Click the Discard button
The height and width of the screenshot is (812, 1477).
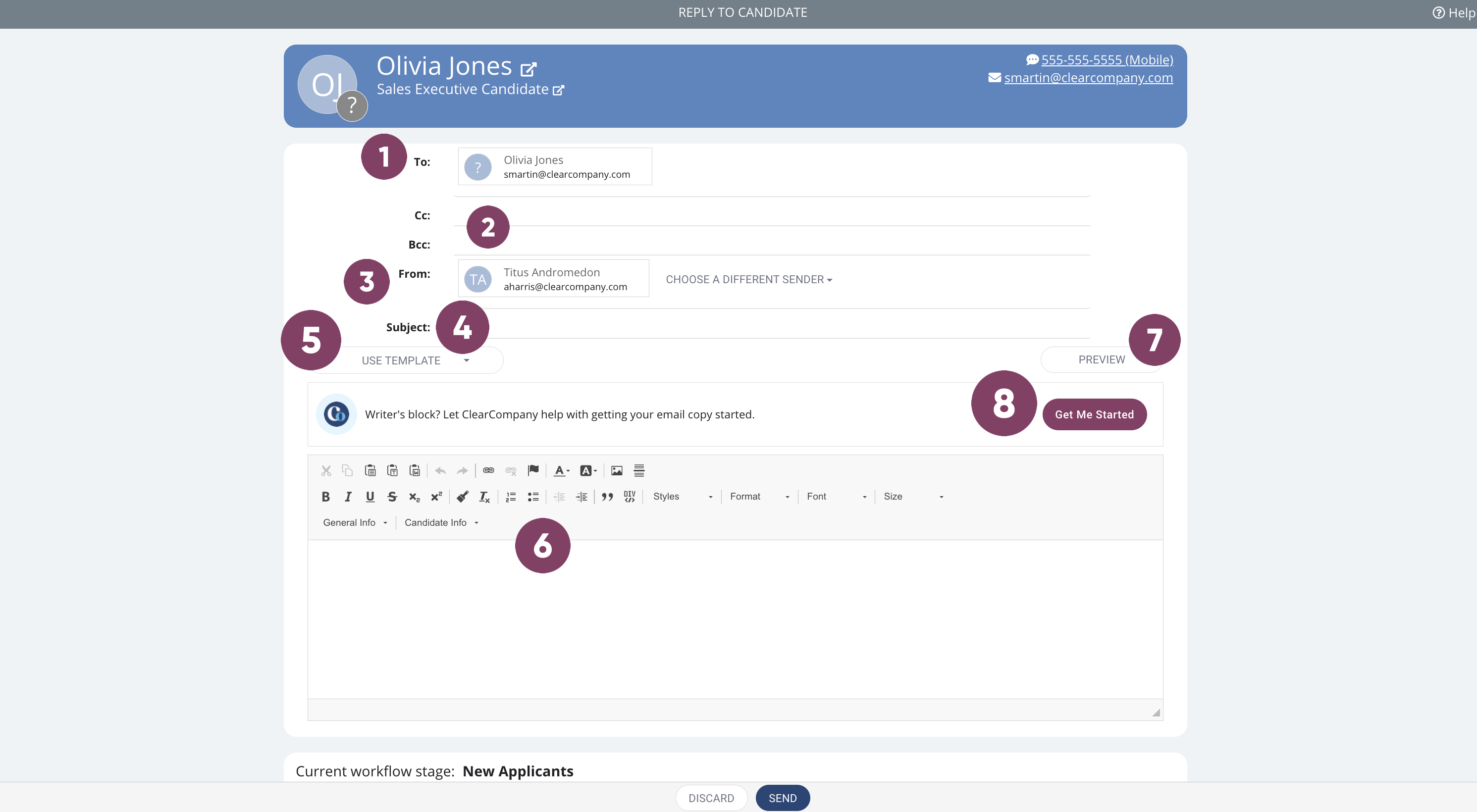click(711, 798)
